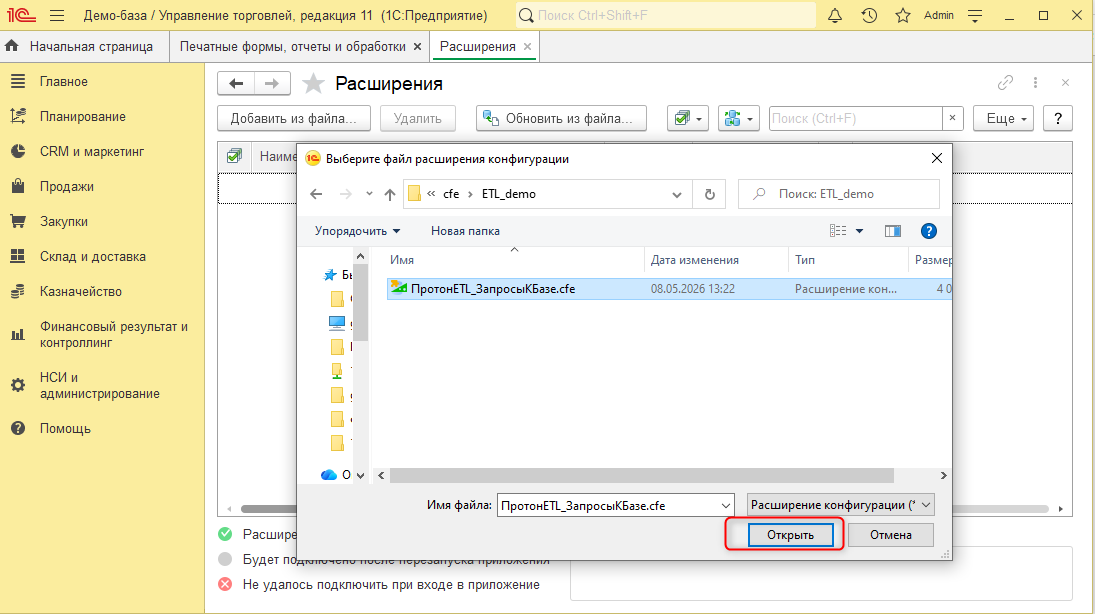Click the blue help icon in file dialog

(928, 231)
